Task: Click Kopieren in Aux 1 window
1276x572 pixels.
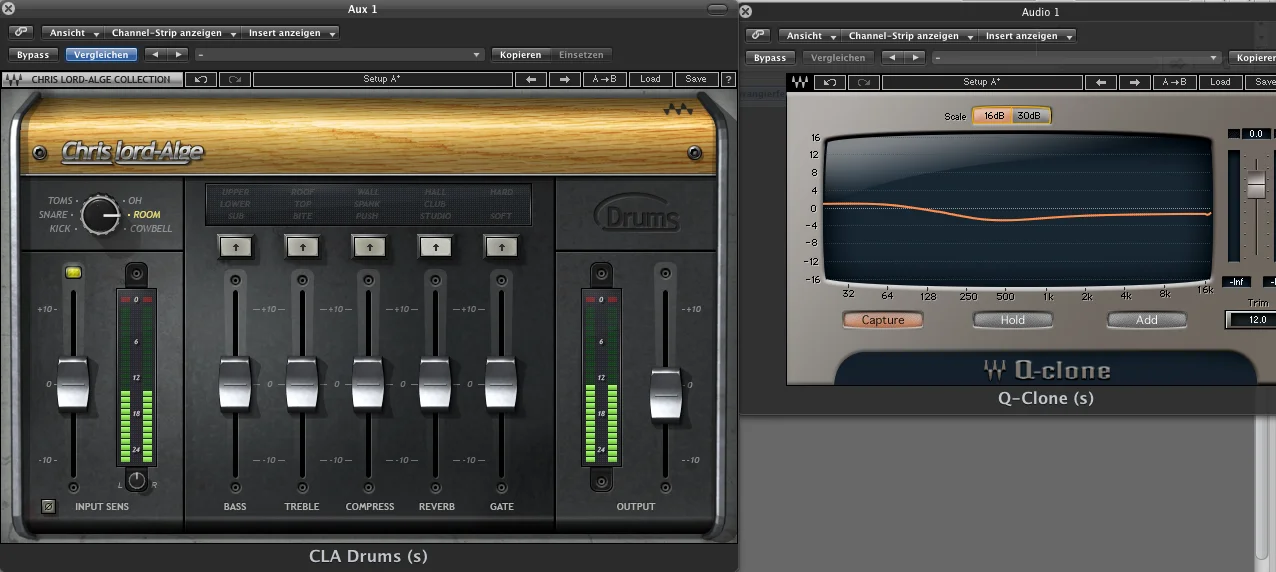Action: [x=521, y=54]
